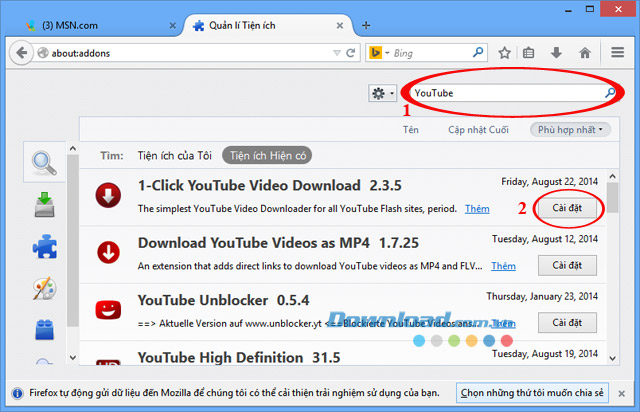Viewport: 640px width, 412px height.
Task: Open Thêm link for 1-Click YouTube Video Download
Action: pos(477,209)
